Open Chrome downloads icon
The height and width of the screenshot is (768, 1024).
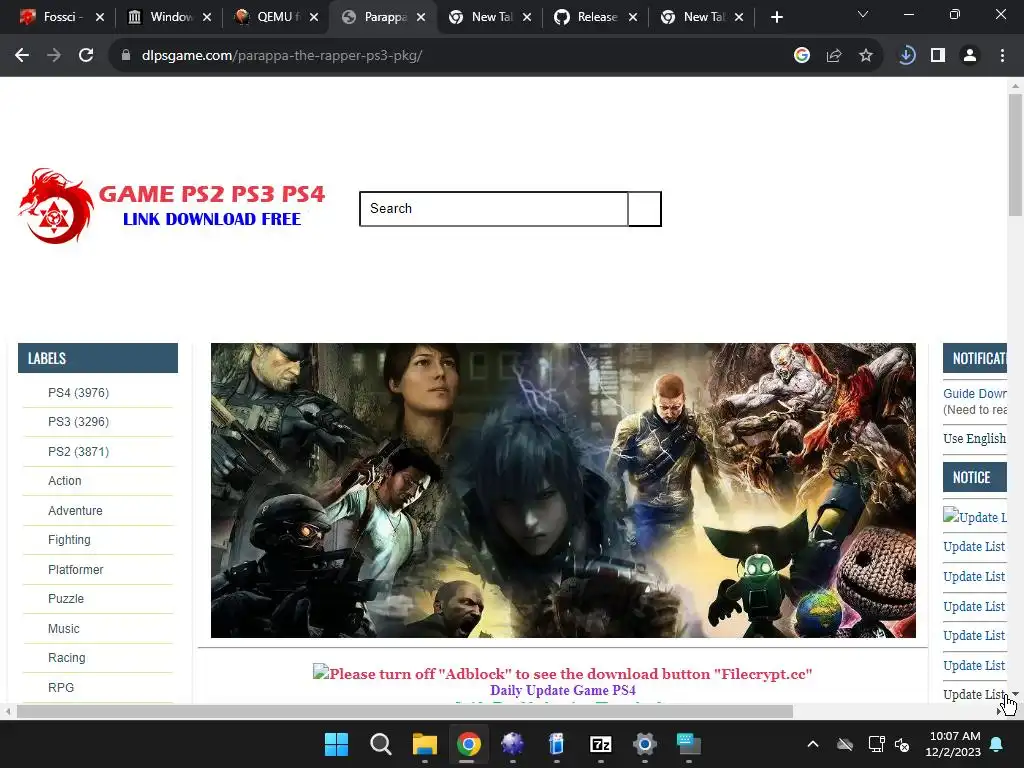[906, 56]
